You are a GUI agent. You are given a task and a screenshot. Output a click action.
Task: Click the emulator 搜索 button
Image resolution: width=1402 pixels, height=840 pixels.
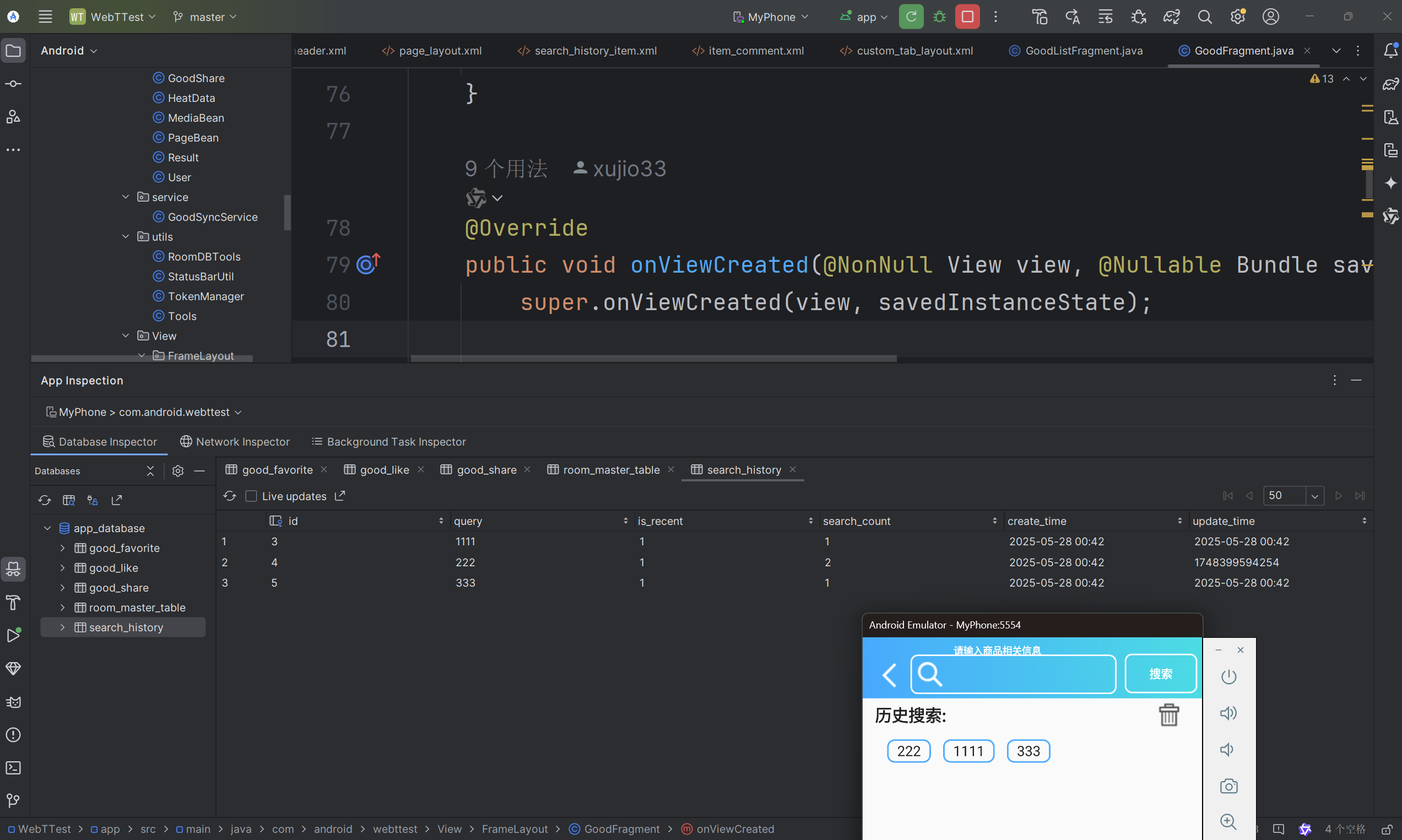[x=1160, y=674]
